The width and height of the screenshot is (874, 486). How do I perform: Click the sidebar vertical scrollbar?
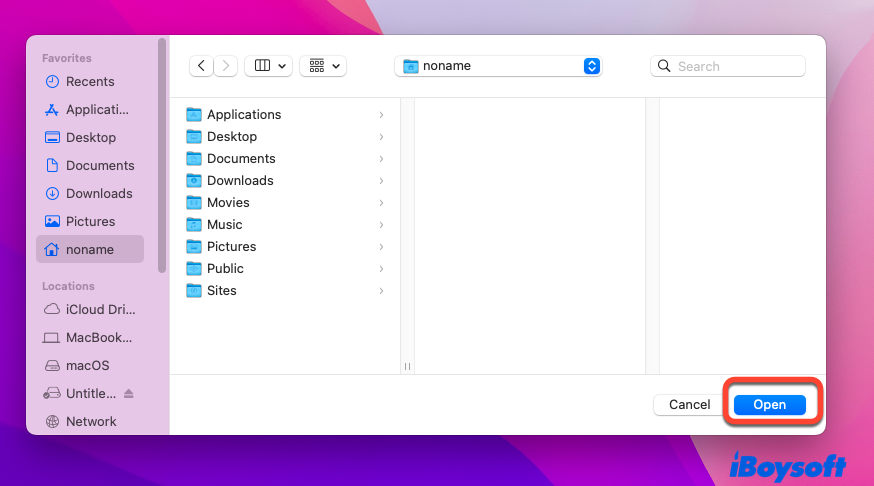click(162, 155)
